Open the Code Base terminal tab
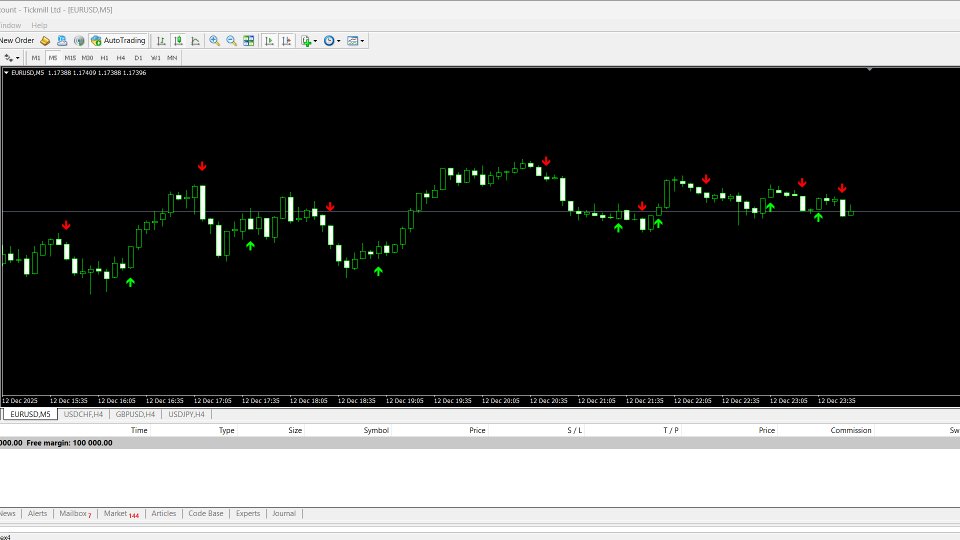 (x=206, y=514)
